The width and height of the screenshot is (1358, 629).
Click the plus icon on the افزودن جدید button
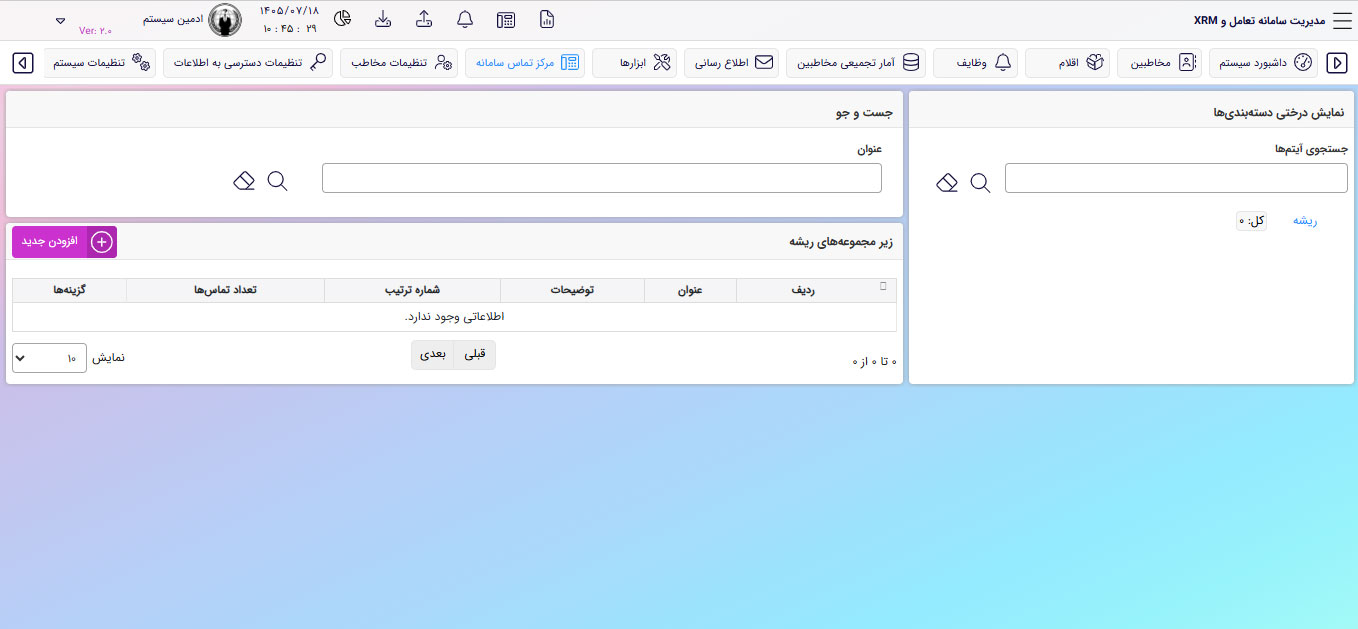click(x=102, y=242)
